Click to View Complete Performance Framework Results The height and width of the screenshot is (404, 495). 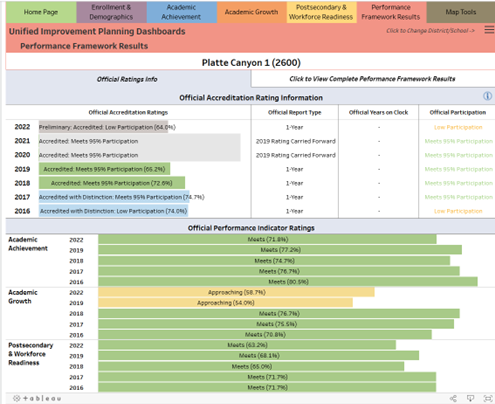tap(372, 79)
